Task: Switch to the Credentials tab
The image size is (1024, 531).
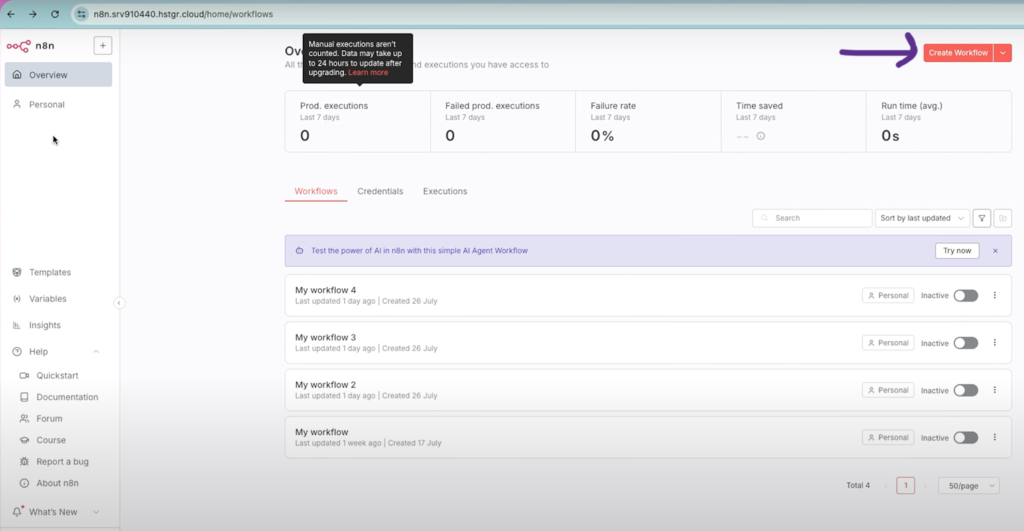Action: (x=380, y=191)
